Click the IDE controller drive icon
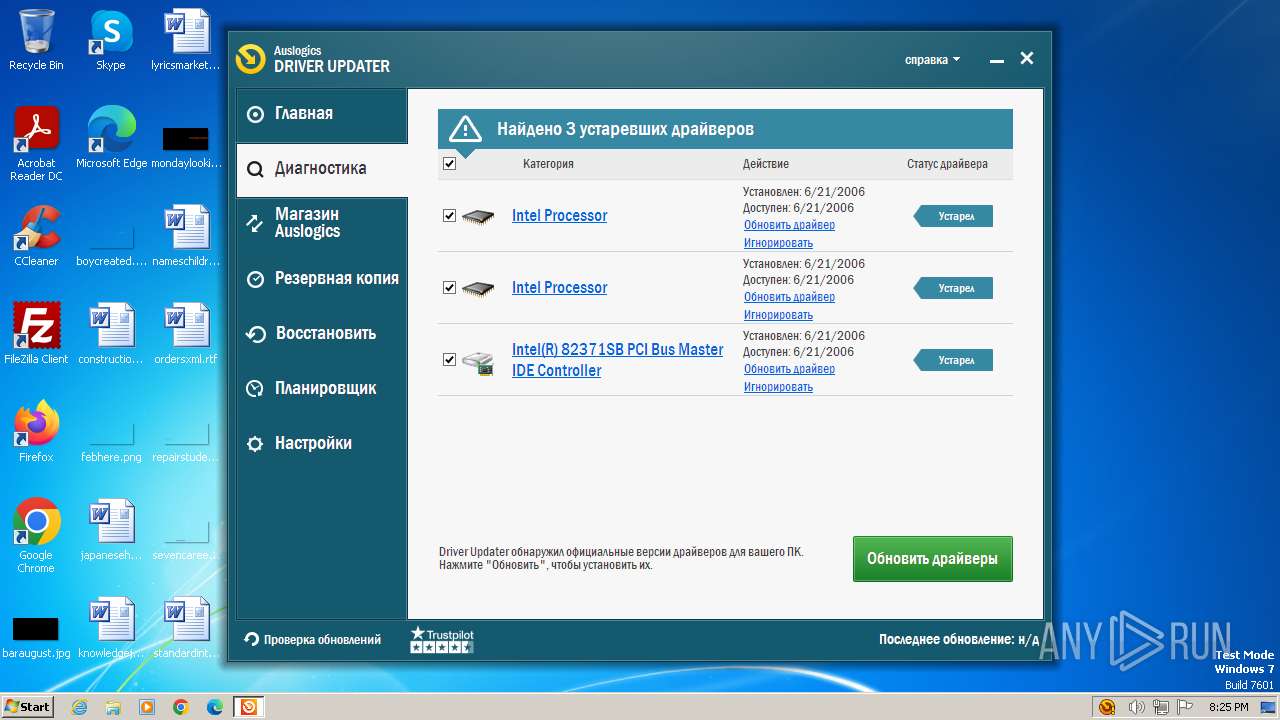The height and width of the screenshot is (720, 1280). click(x=478, y=363)
